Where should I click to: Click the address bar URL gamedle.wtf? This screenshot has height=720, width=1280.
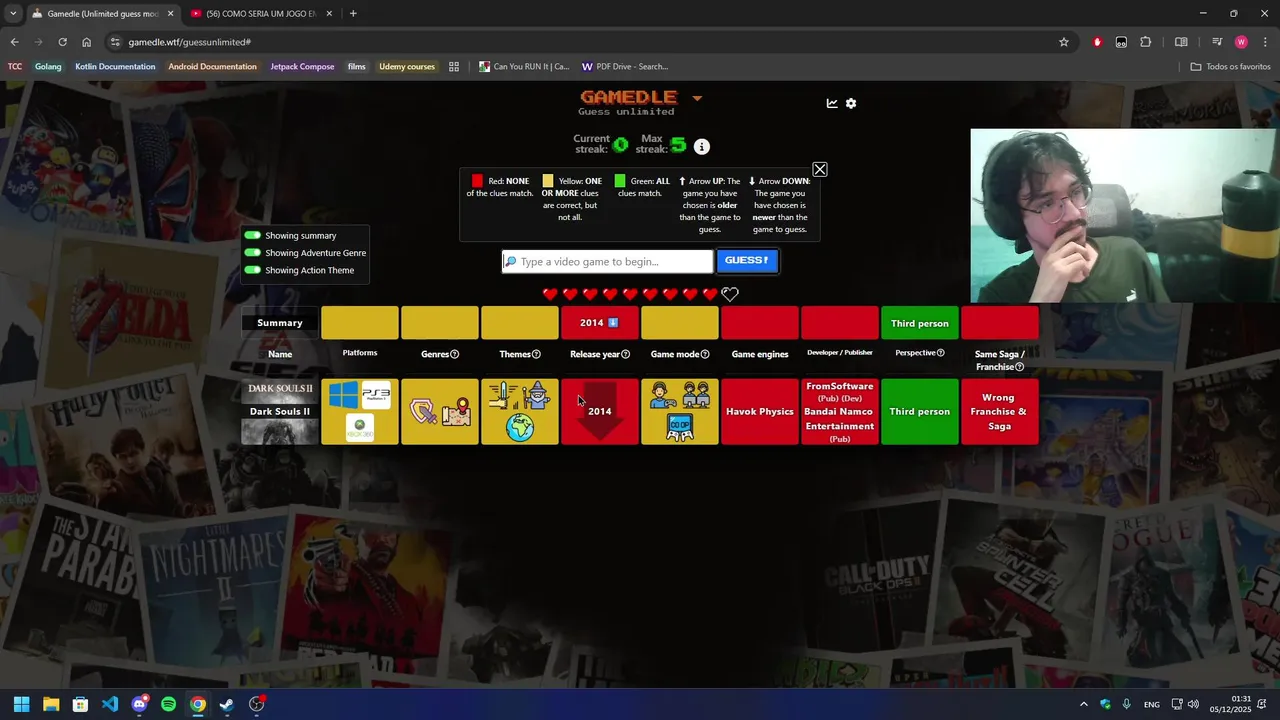(190, 42)
